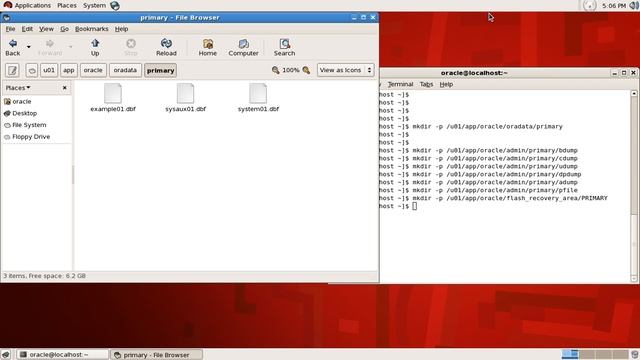
Task: Open the System menu in top panel
Action: [x=94, y=5]
